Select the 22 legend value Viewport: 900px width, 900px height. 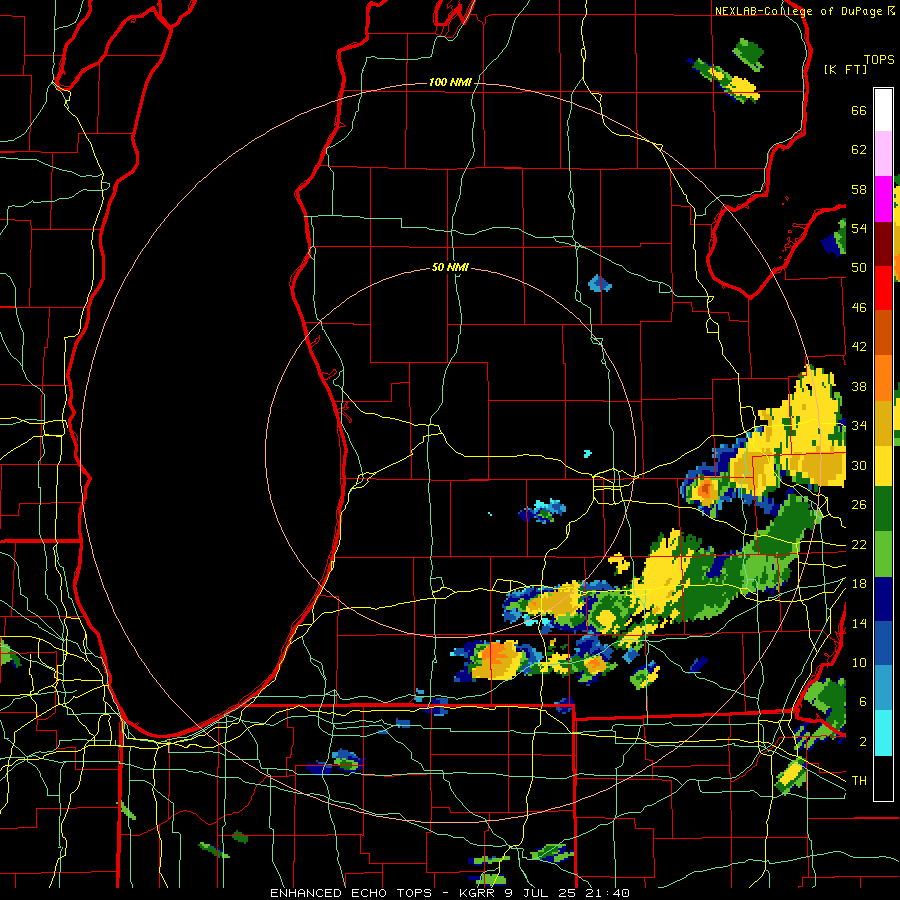(x=859, y=544)
